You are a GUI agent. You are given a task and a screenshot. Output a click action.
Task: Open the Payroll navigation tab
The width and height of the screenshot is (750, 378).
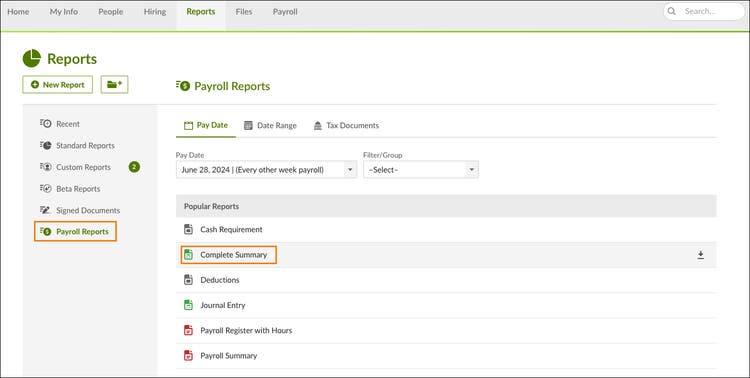[285, 11]
